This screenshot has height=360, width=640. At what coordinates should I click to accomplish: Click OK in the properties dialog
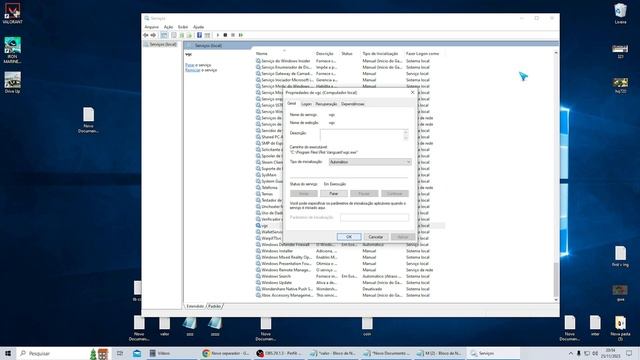point(349,237)
